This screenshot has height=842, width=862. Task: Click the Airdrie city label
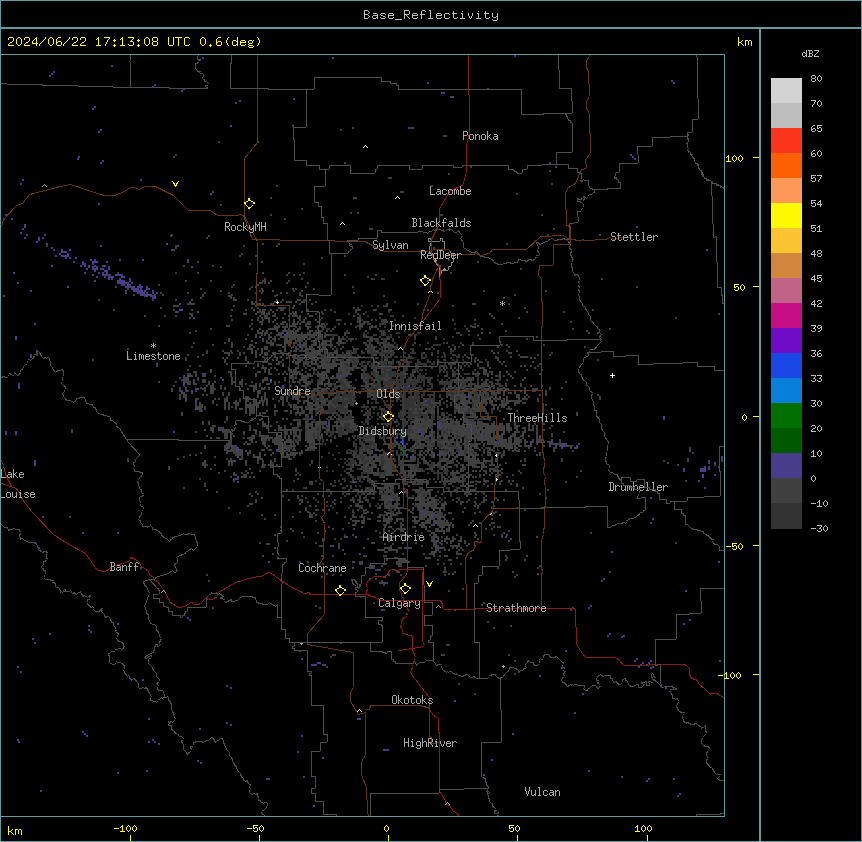[x=404, y=537]
